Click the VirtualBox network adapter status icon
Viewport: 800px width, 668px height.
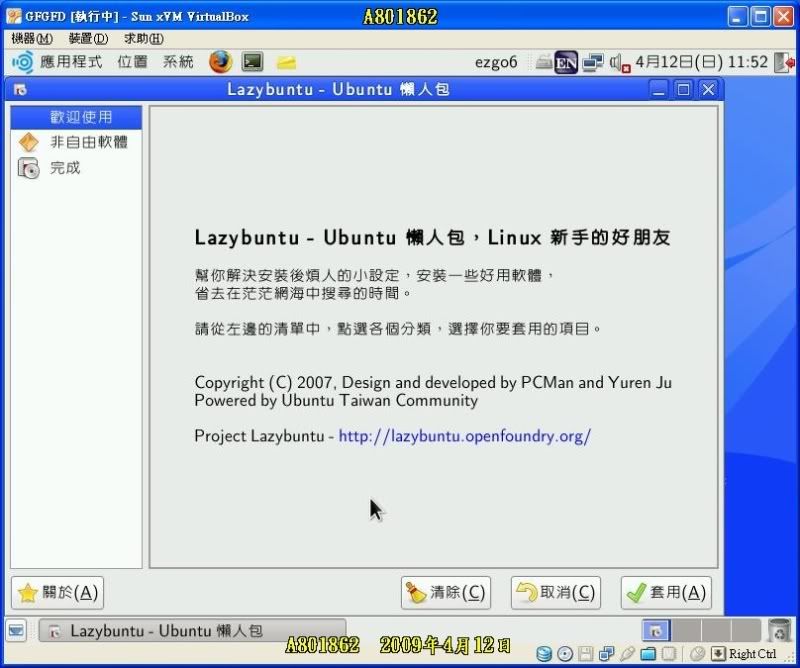coord(607,654)
